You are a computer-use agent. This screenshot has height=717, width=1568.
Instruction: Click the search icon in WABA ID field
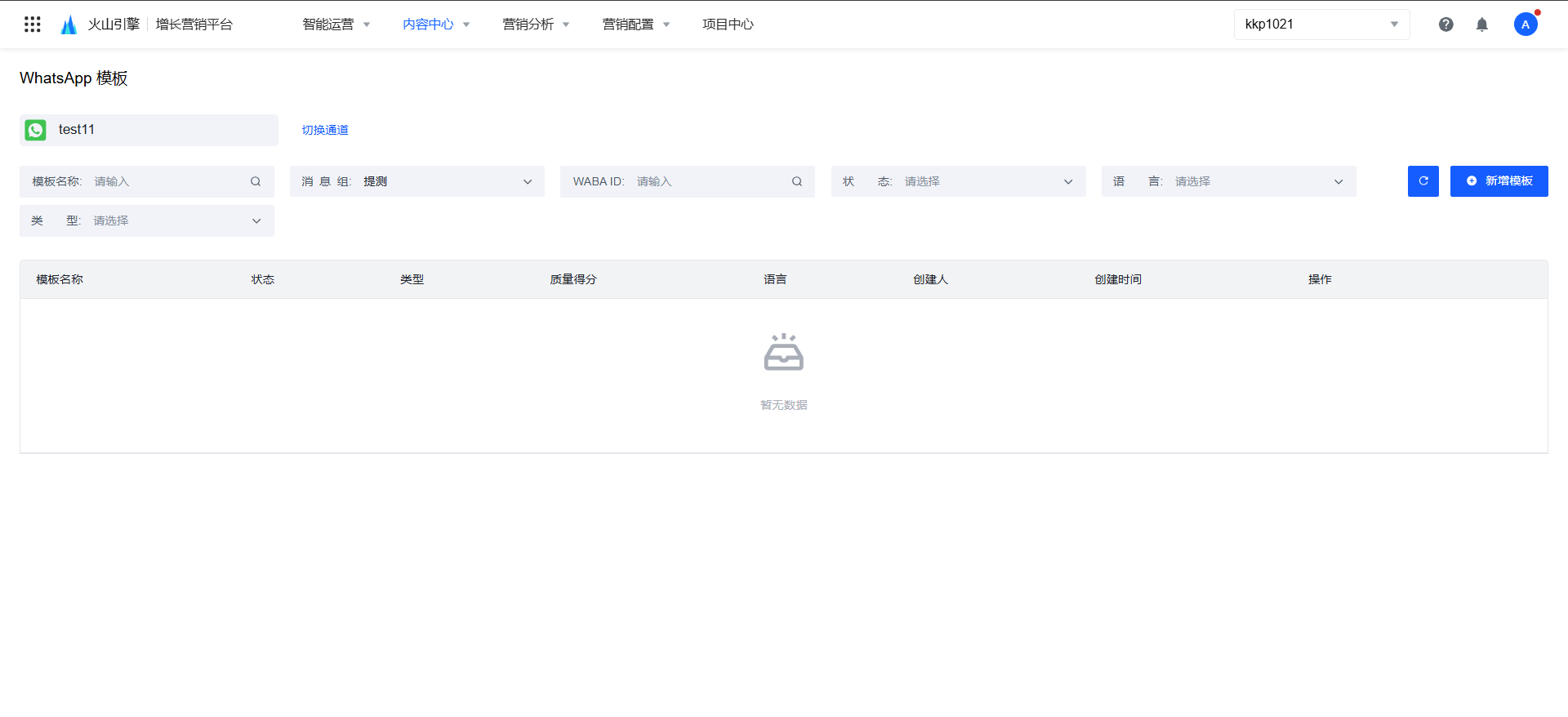coord(796,181)
